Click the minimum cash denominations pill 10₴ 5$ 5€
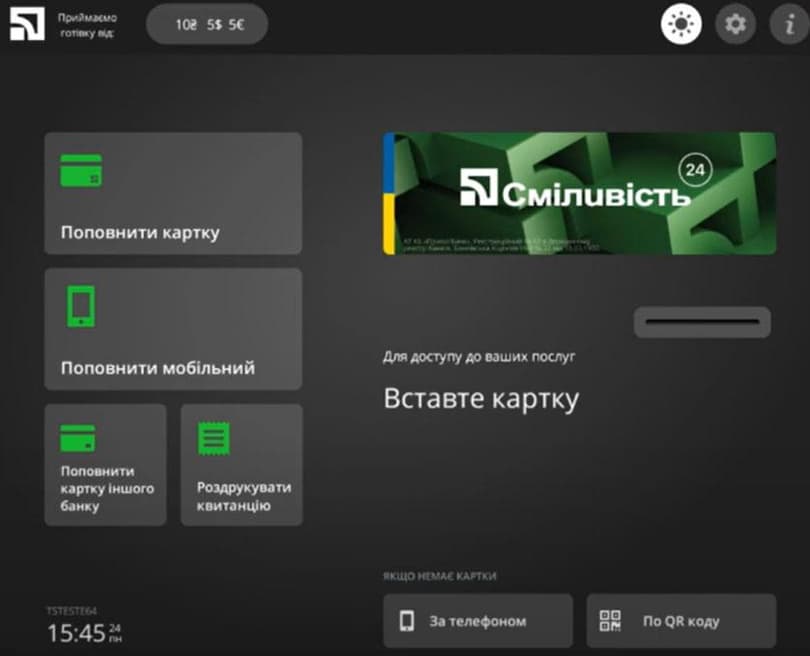This screenshot has width=810, height=656. [x=207, y=24]
